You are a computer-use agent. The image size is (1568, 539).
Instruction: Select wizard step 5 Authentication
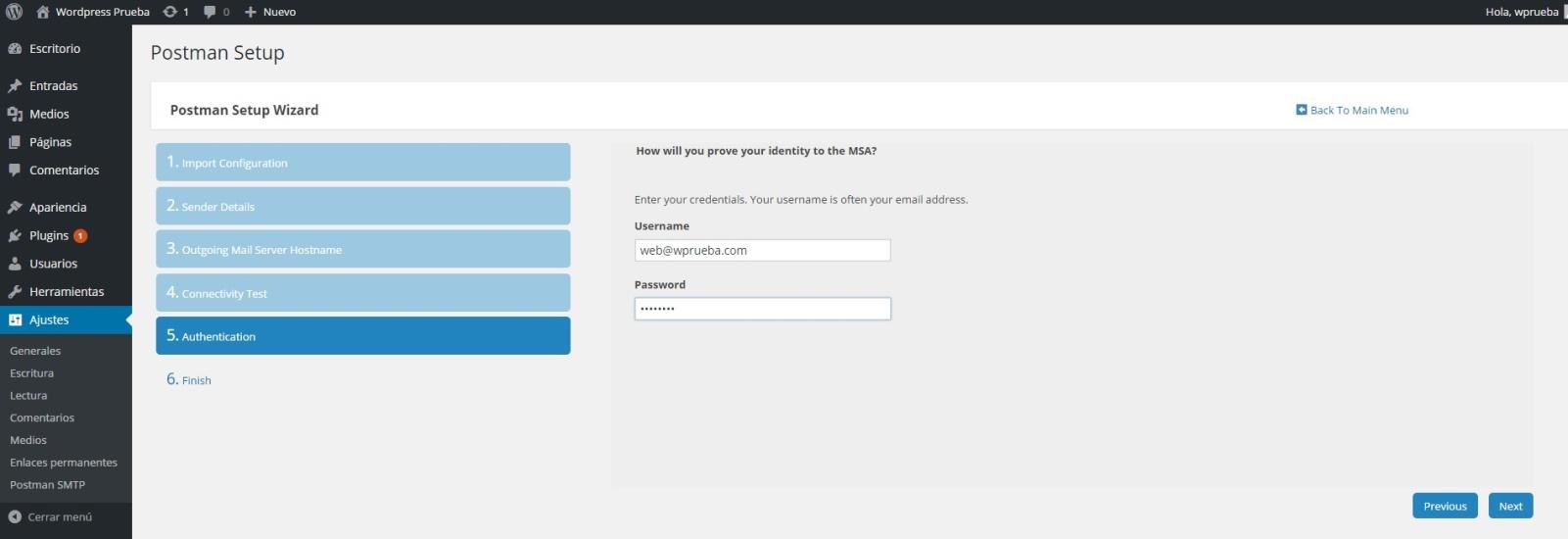(362, 335)
